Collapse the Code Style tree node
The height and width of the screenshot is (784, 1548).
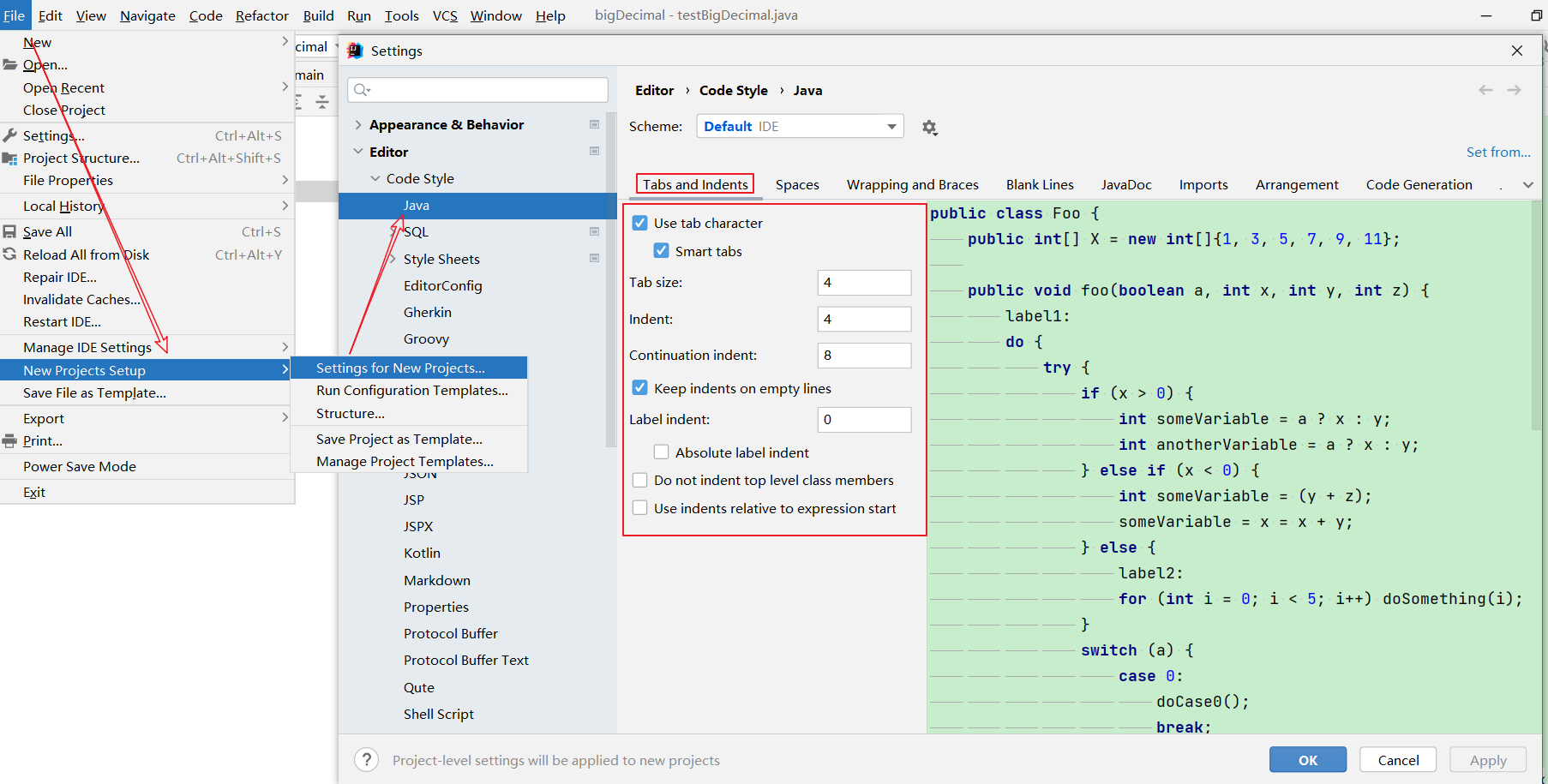[375, 178]
